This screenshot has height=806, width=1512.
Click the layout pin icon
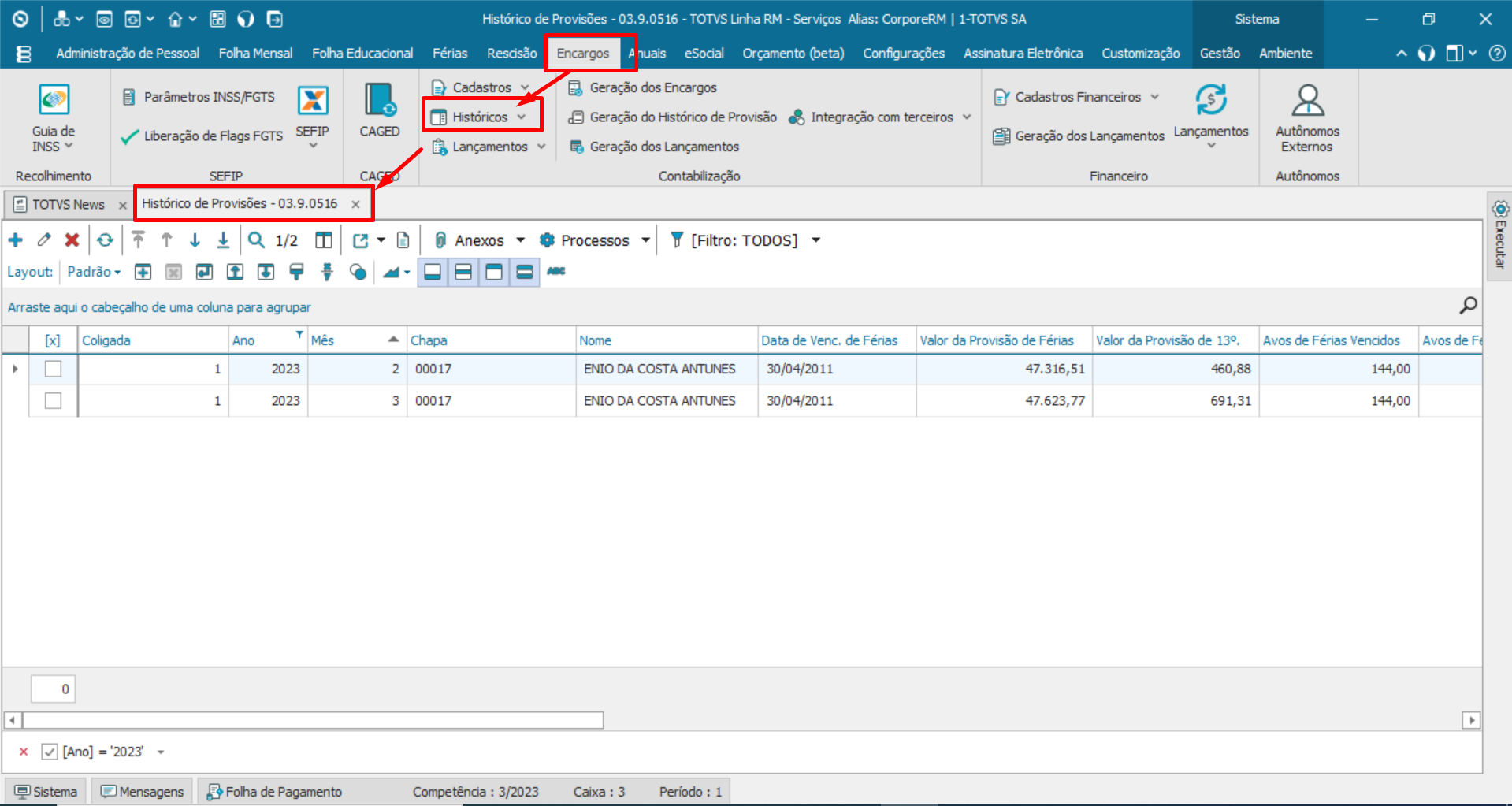click(327, 272)
